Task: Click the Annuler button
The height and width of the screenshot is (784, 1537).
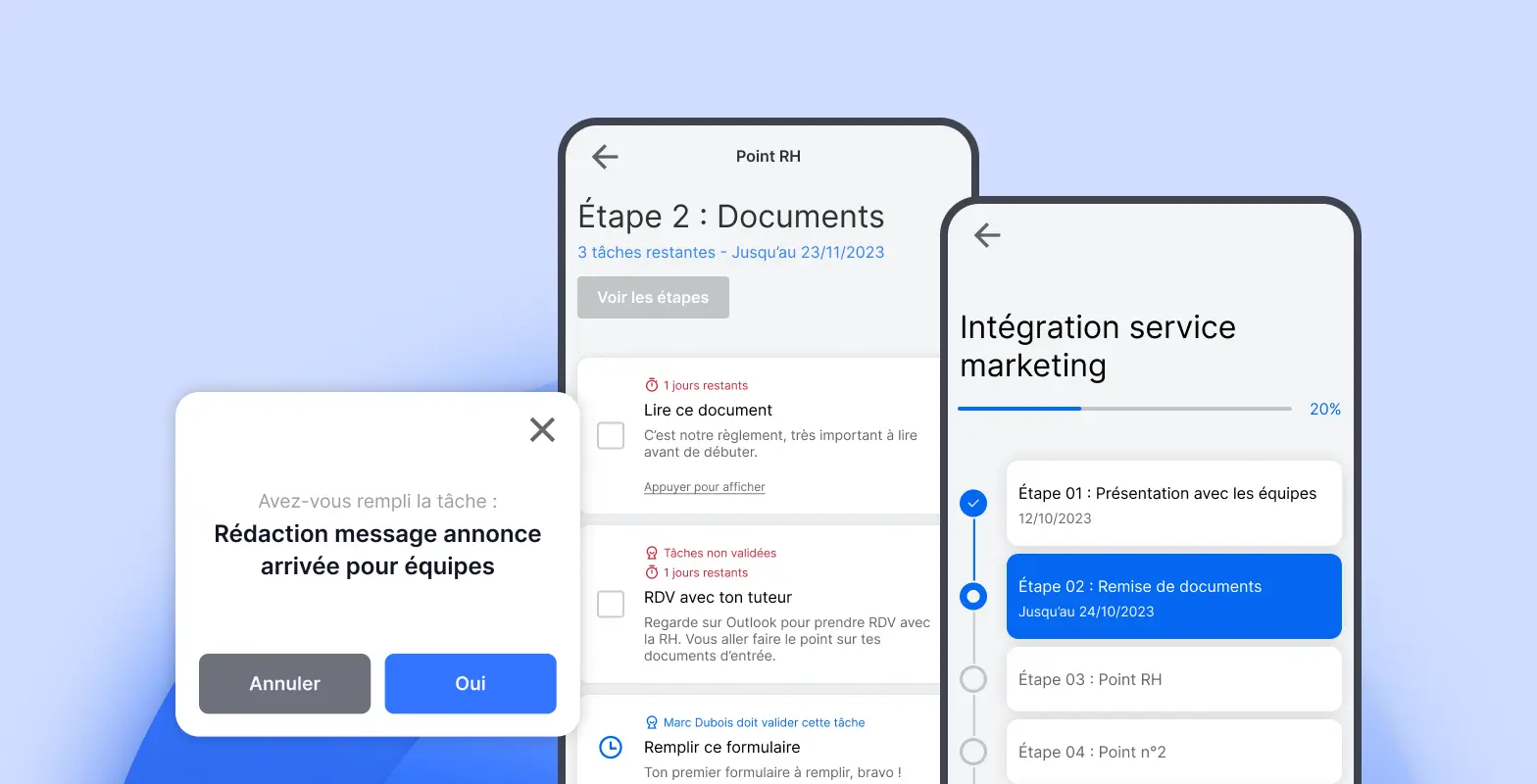Action: pyautogui.click(x=284, y=684)
